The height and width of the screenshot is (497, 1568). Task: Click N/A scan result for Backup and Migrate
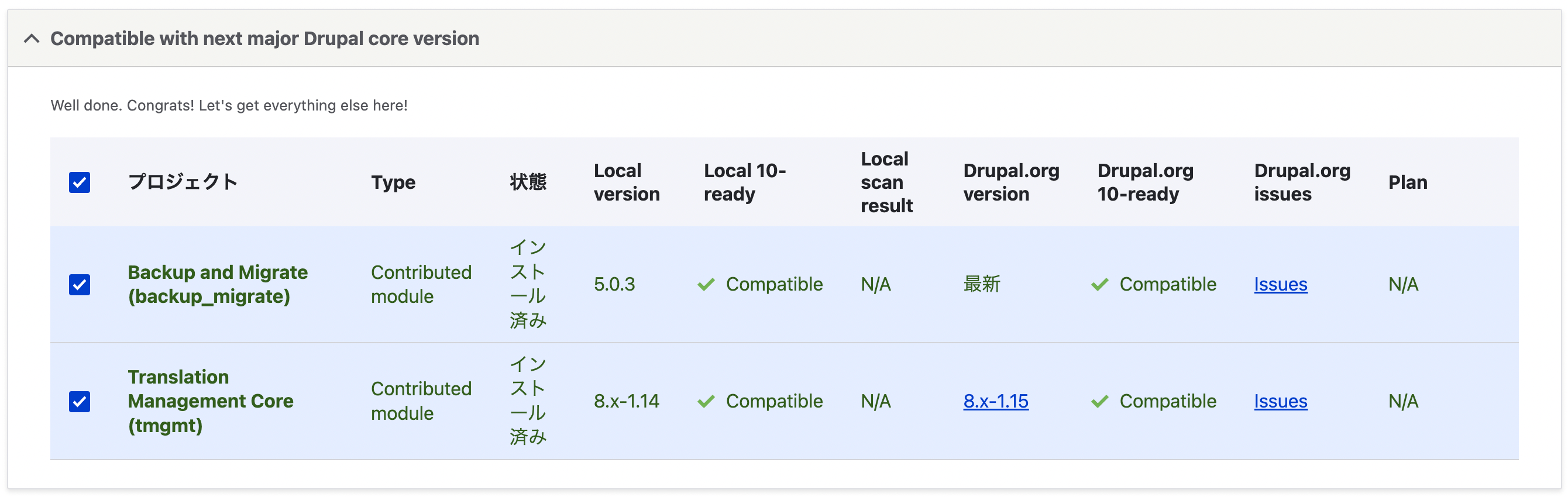(875, 284)
